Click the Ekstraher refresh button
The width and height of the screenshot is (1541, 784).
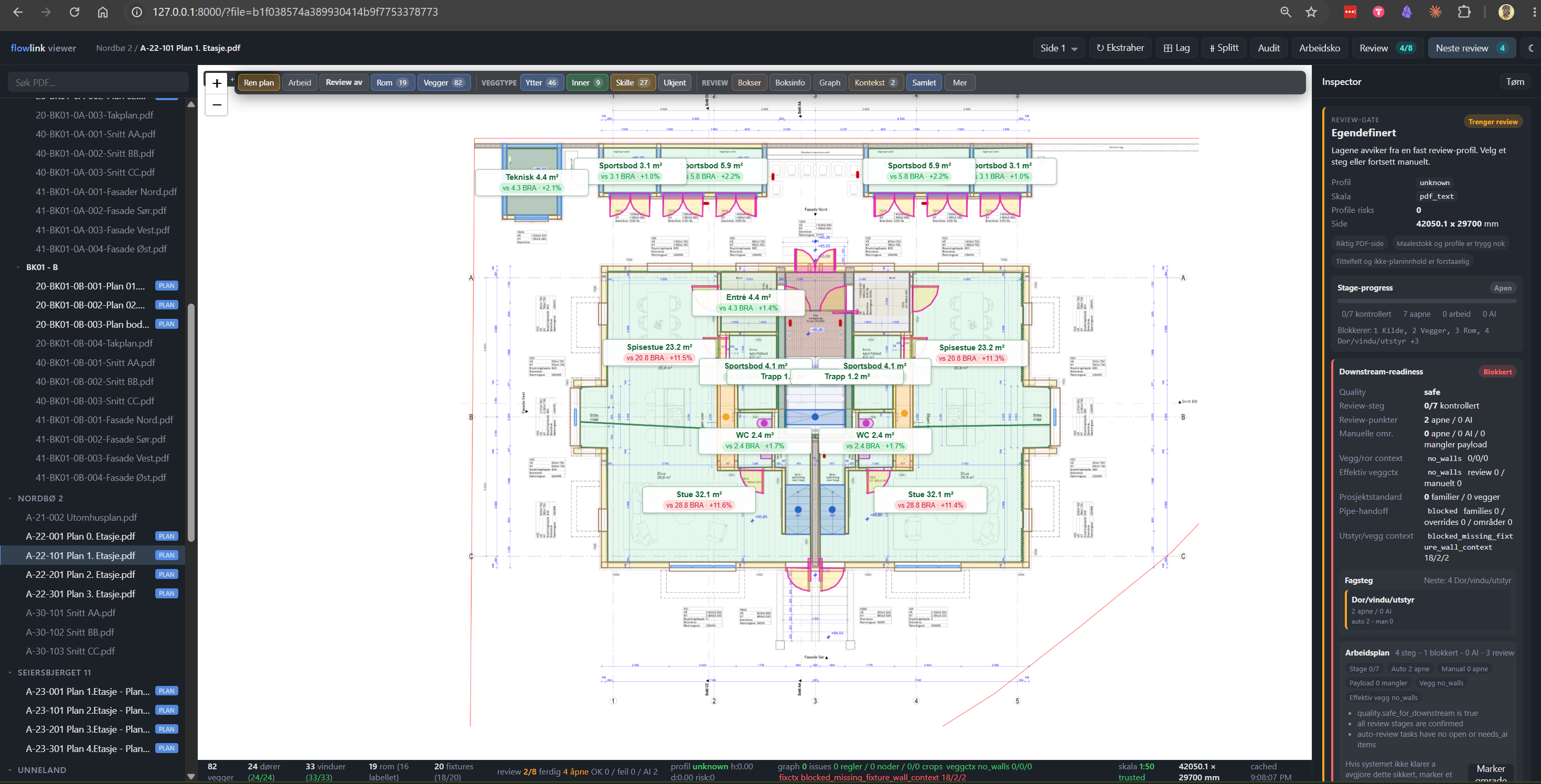1120,48
